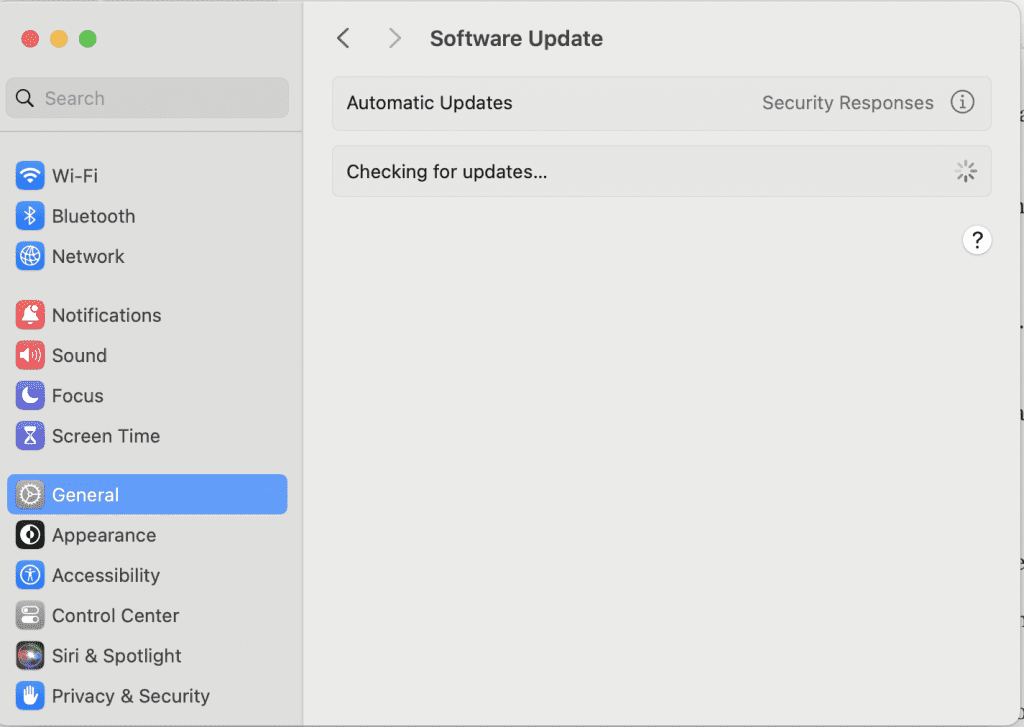Click the Siri & Spotlight icon
The width and height of the screenshot is (1024, 727).
tap(30, 655)
